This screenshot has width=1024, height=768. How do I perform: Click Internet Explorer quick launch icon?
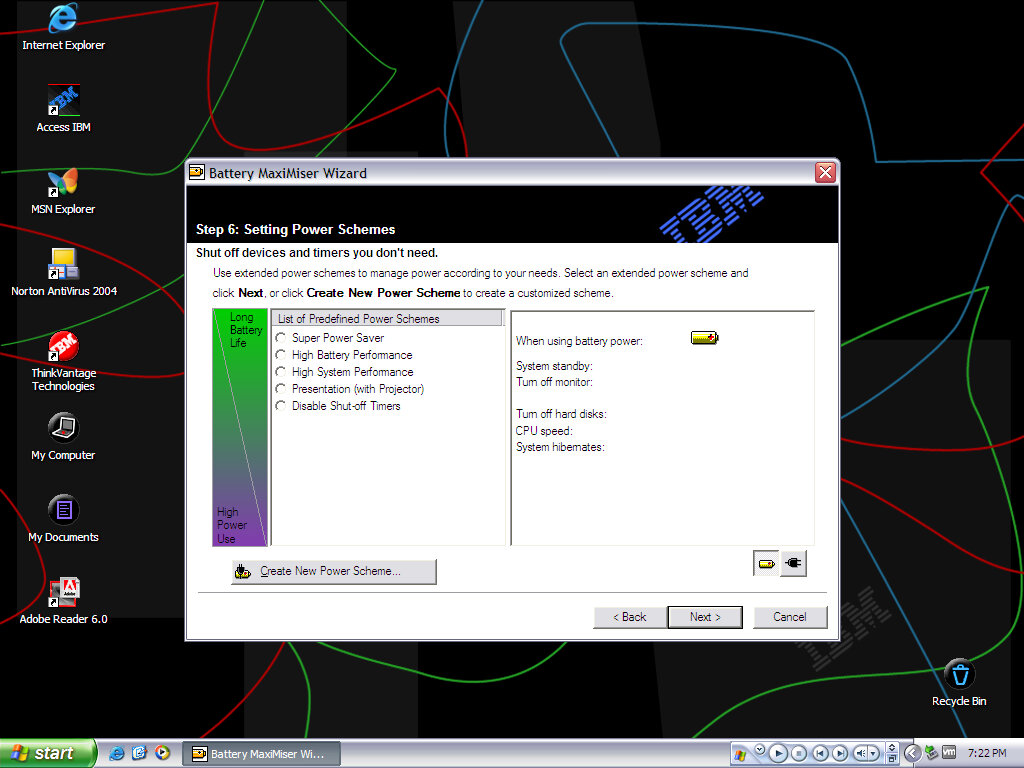117,753
